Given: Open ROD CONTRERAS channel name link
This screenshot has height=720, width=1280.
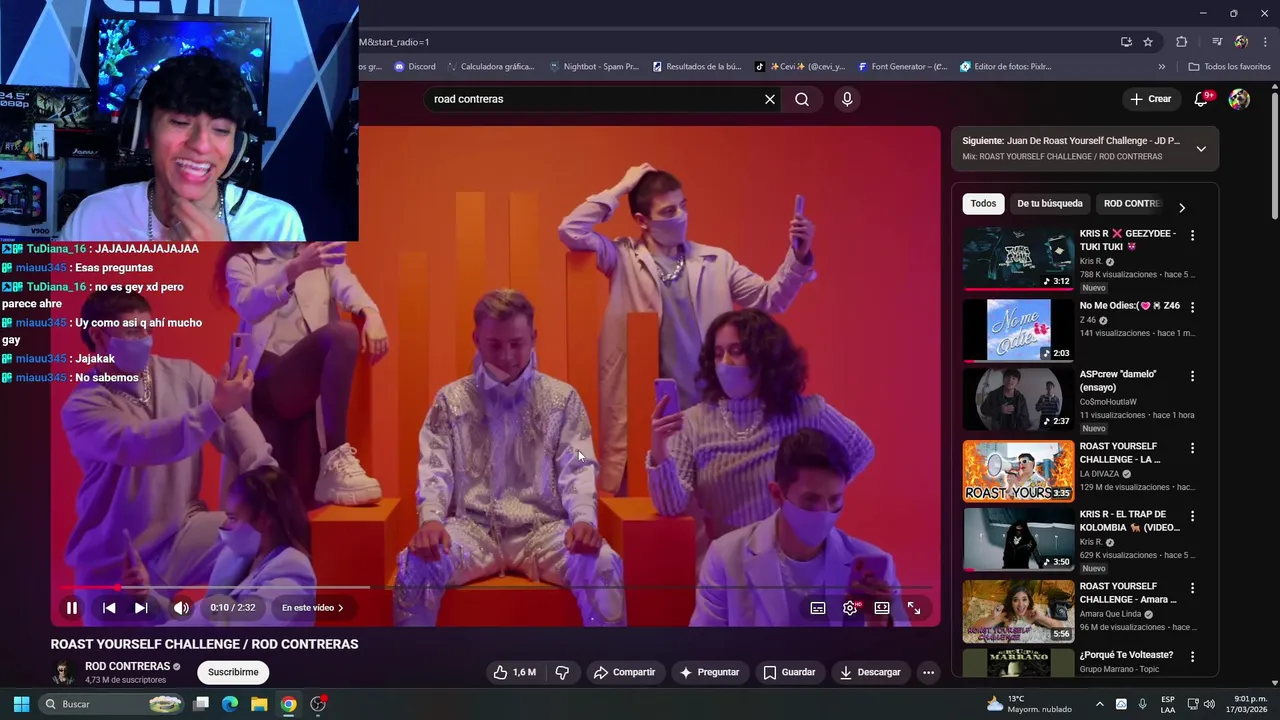Looking at the screenshot, I should click(x=127, y=666).
